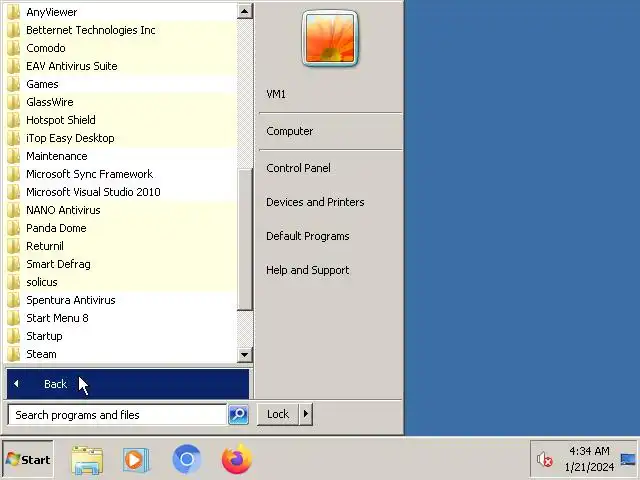Click the Back arrow icon
The width and height of the screenshot is (640, 480).
tap(16, 384)
